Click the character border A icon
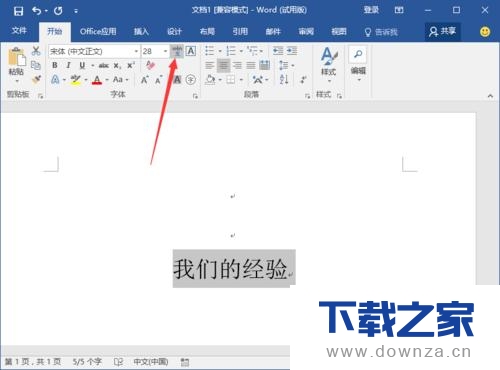The width and height of the screenshot is (500, 370). (x=191, y=51)
